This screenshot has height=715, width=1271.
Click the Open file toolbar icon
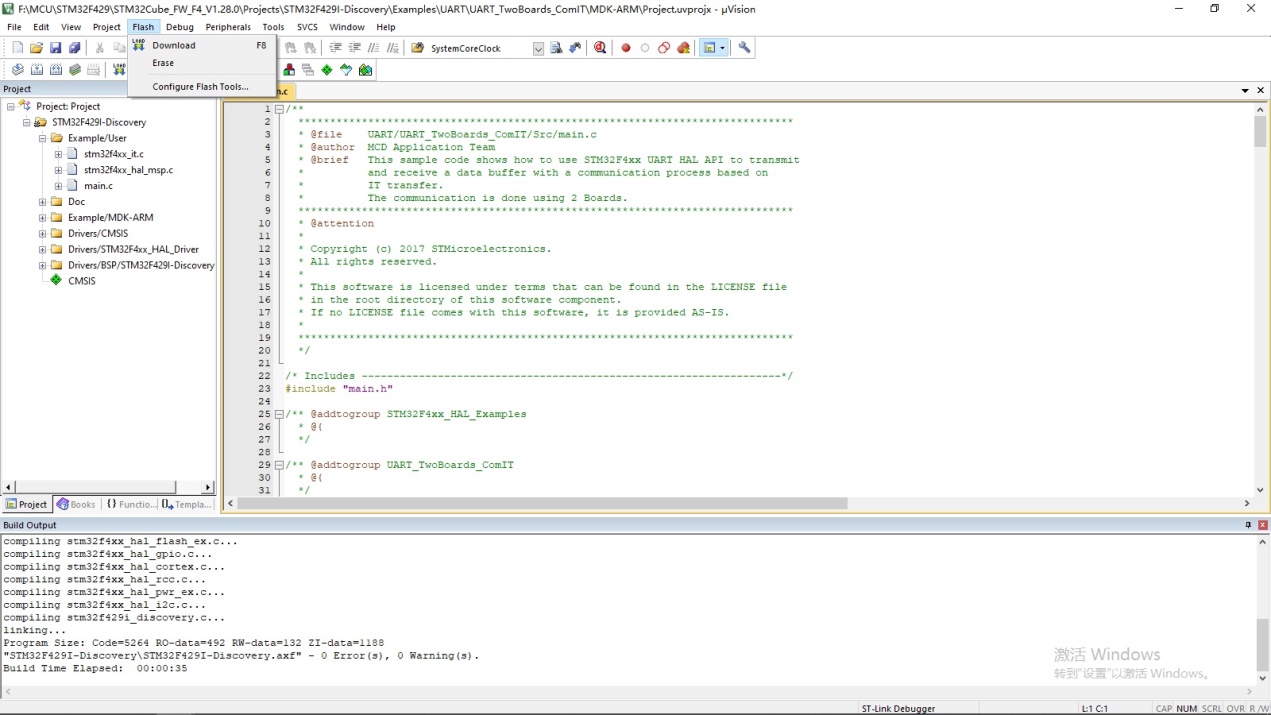pos(36,48)
